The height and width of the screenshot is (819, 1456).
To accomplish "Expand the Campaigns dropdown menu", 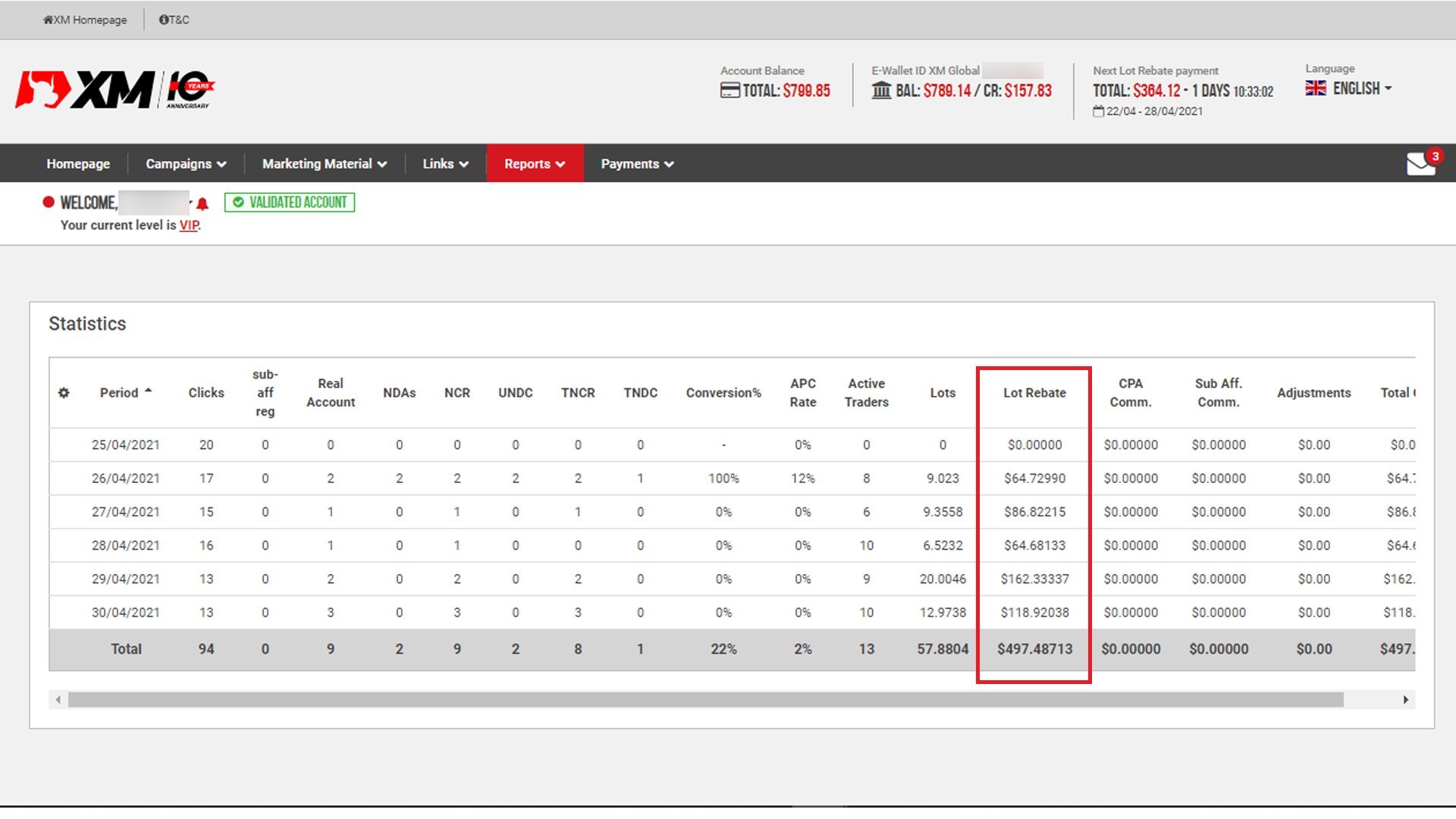I will [x=186, y=164].
